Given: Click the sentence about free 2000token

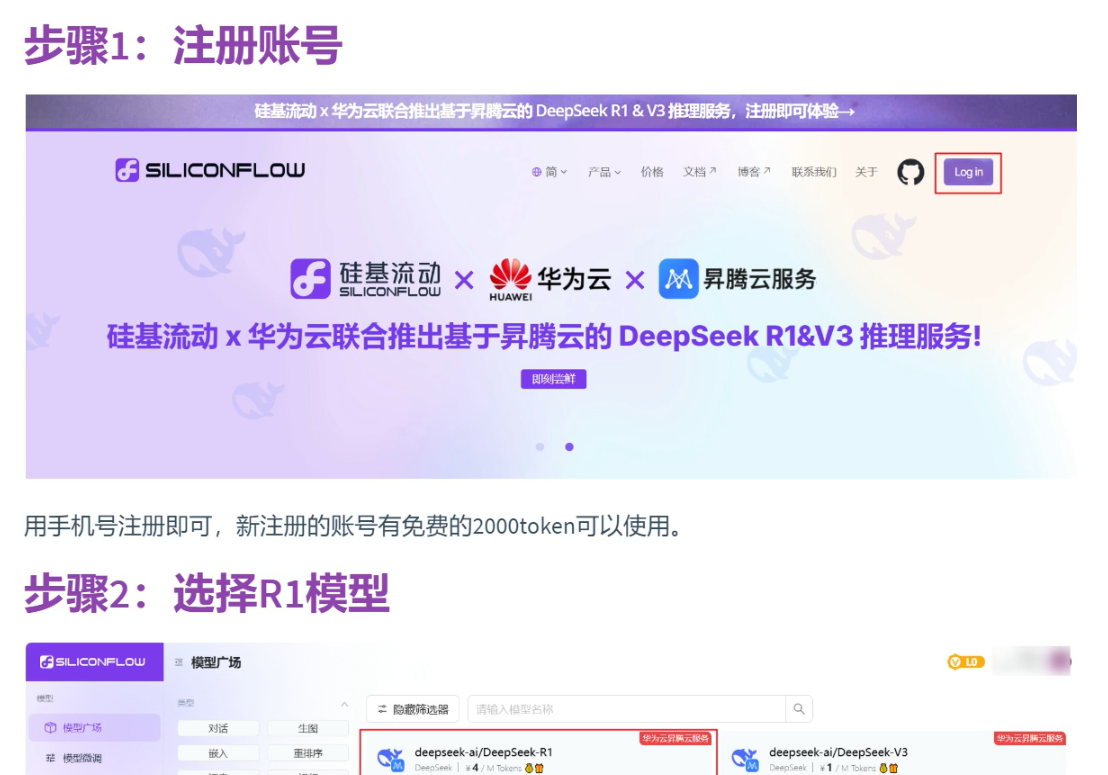Looking at the screenshot, I should [353, 526].
